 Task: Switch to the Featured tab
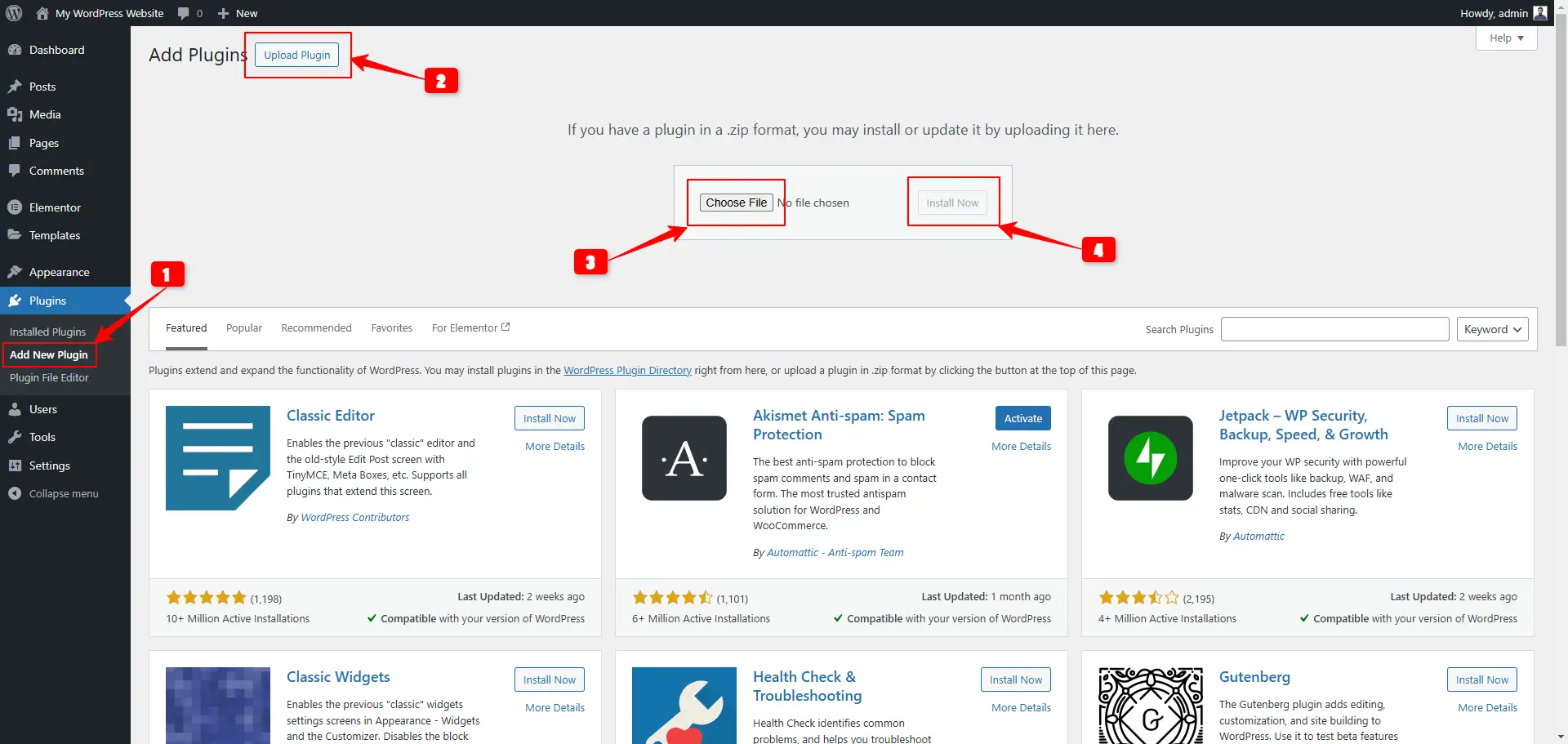tap(186, 328)
